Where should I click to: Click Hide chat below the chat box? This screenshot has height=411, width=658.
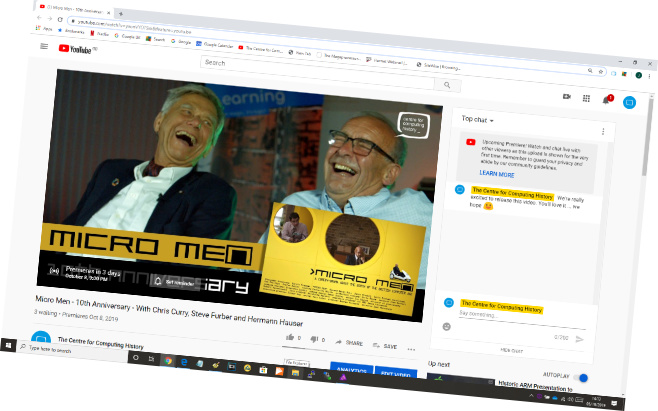(x=512, y=350)
